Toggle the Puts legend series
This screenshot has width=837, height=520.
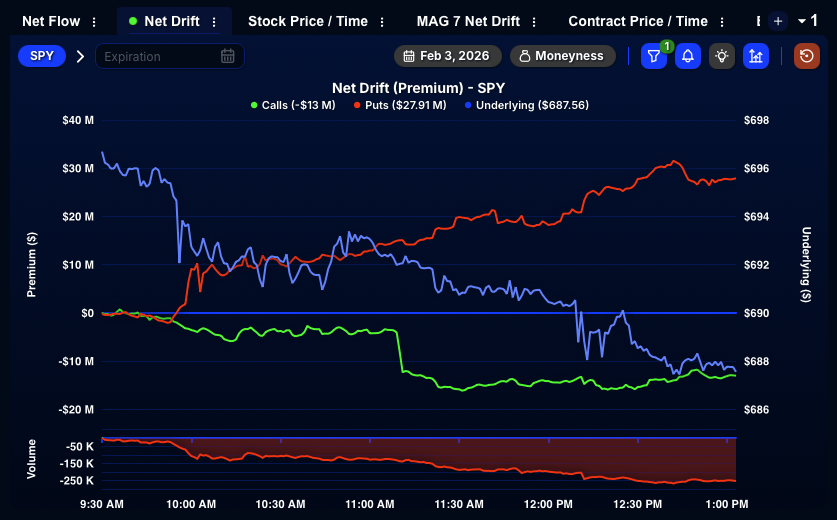pyautogui.click(x=400, y=105)
